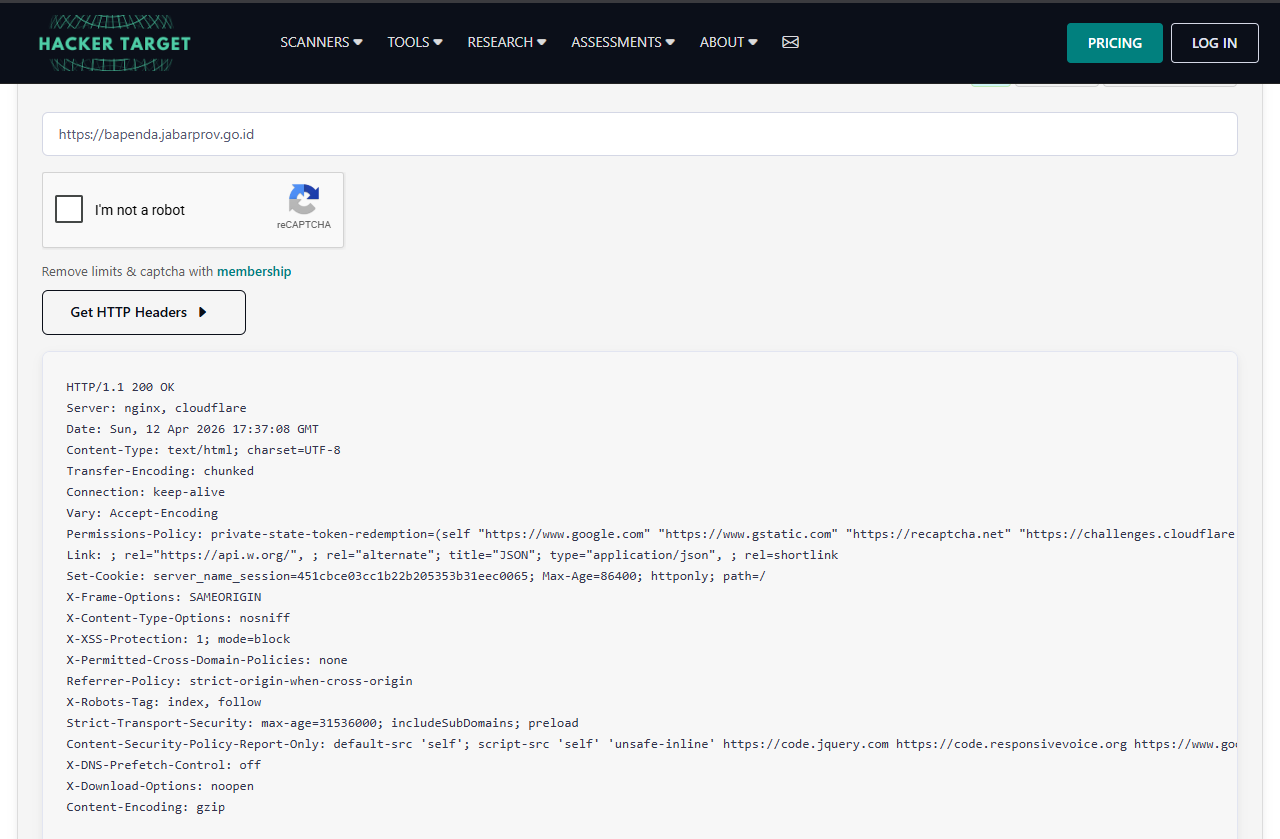Expand the TOOLS dropdown menu
Viewport: 1280px width, 839px height.
[x=415, y=42]
